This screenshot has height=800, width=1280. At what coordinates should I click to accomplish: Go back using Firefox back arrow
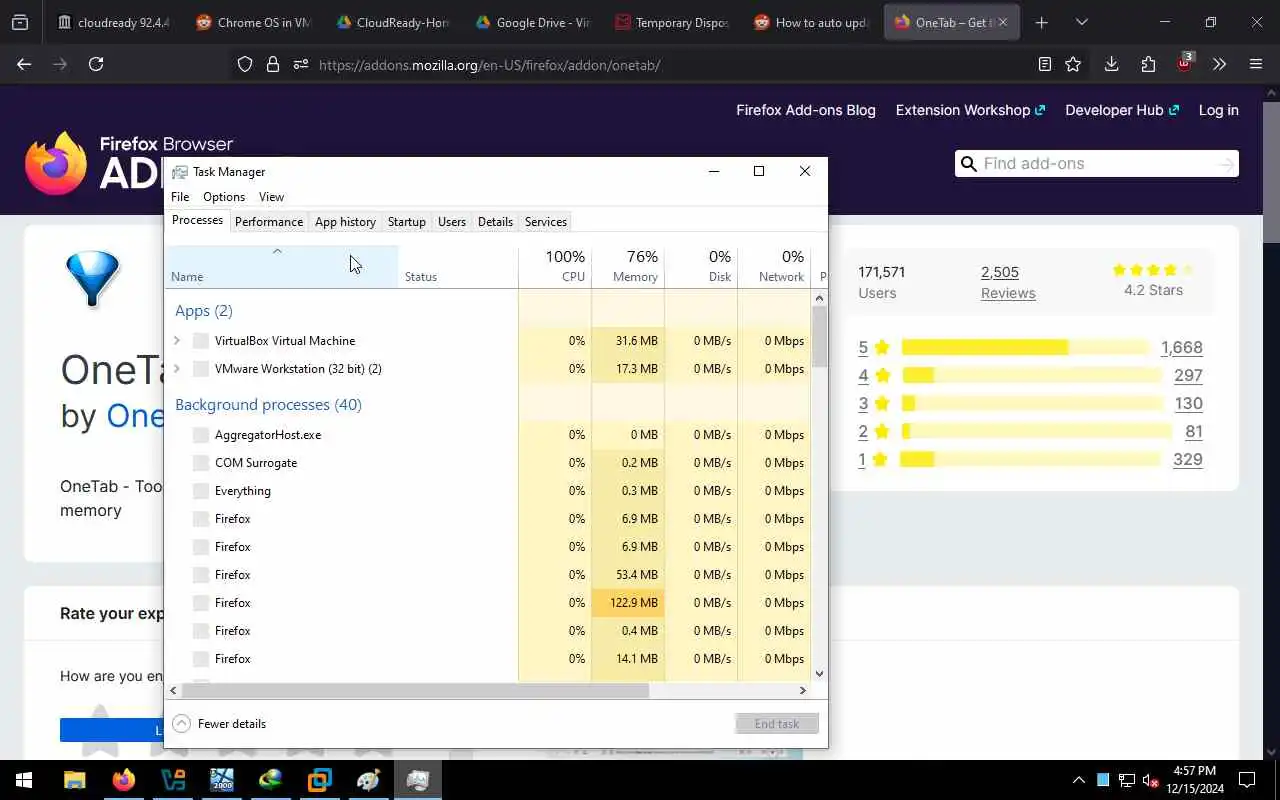pos(24,64)
